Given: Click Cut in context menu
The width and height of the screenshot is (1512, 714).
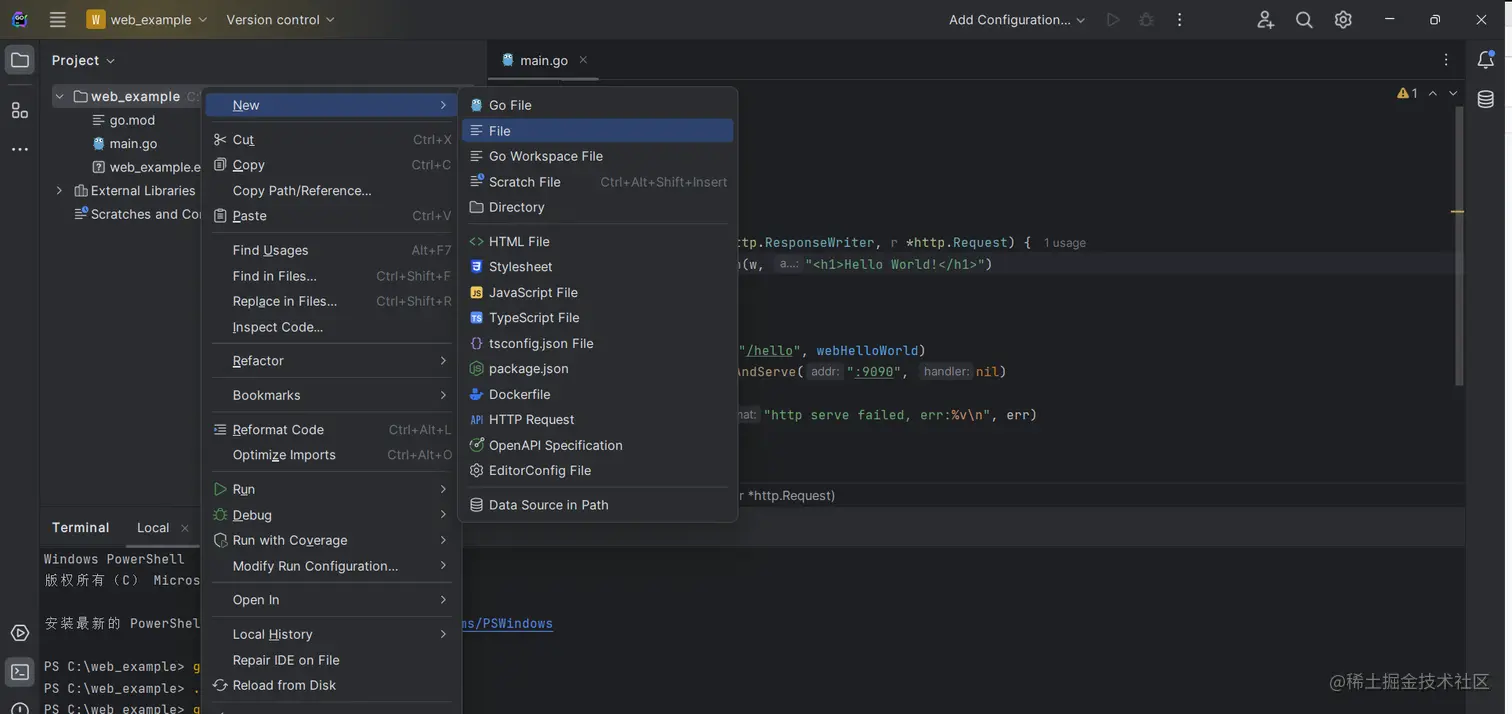Looking at the screenshot, I should 332,140.
